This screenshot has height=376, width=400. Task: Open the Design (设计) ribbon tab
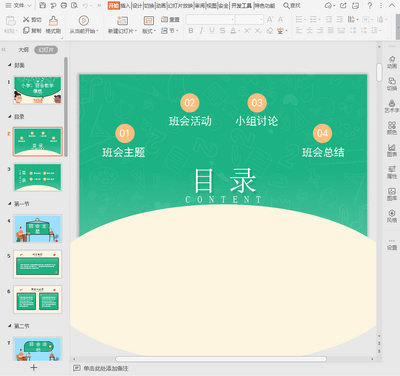(137, 5)
